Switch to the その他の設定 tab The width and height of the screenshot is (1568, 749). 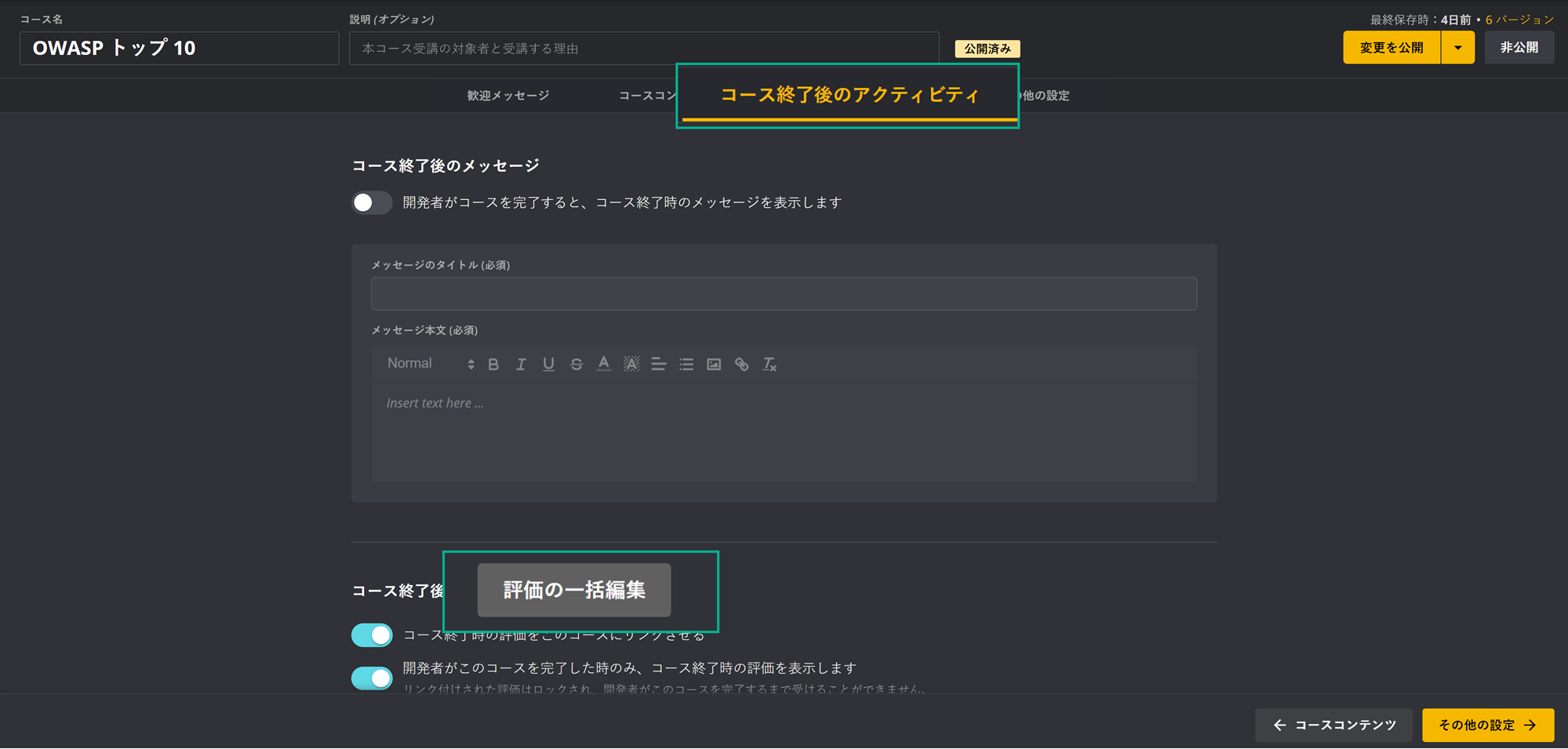[x=1045, y=96]
